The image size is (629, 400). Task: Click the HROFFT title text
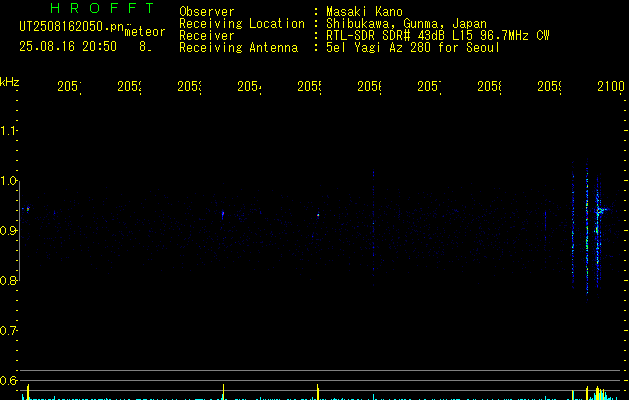point(102,8)
